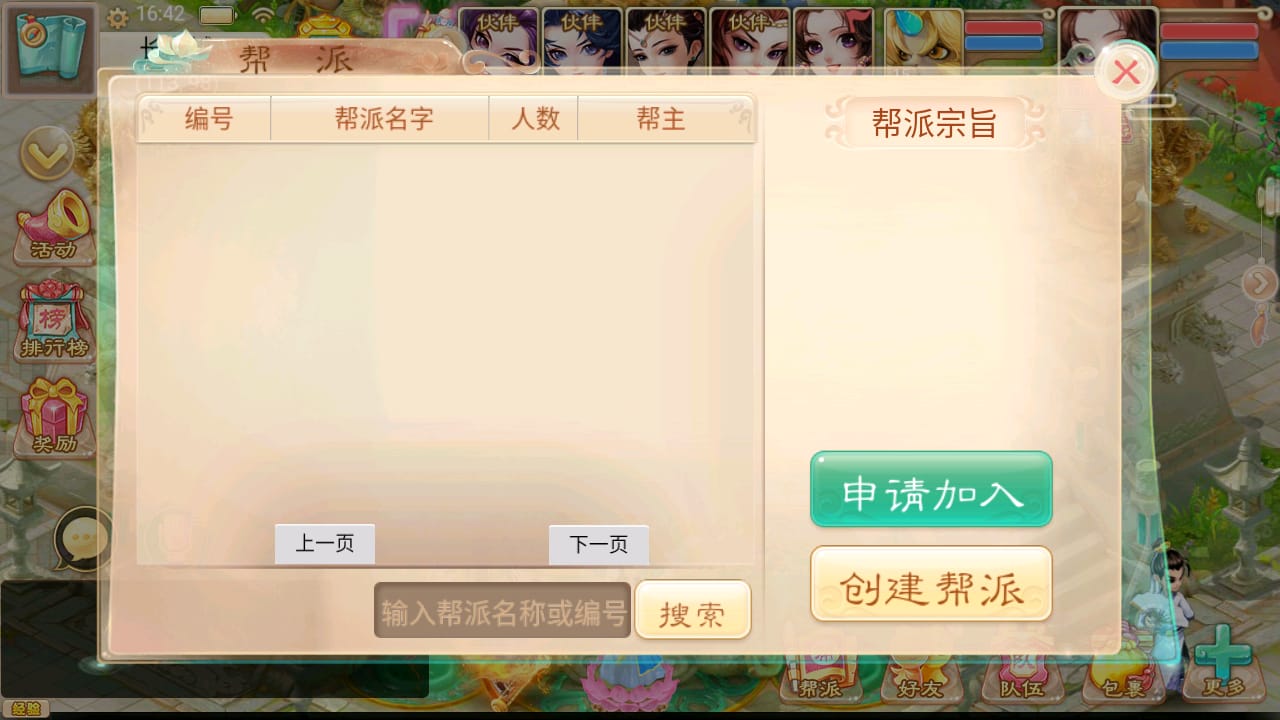Collapse the side menu with chevron button
The image size is (1280, 720).
[47, 153]
